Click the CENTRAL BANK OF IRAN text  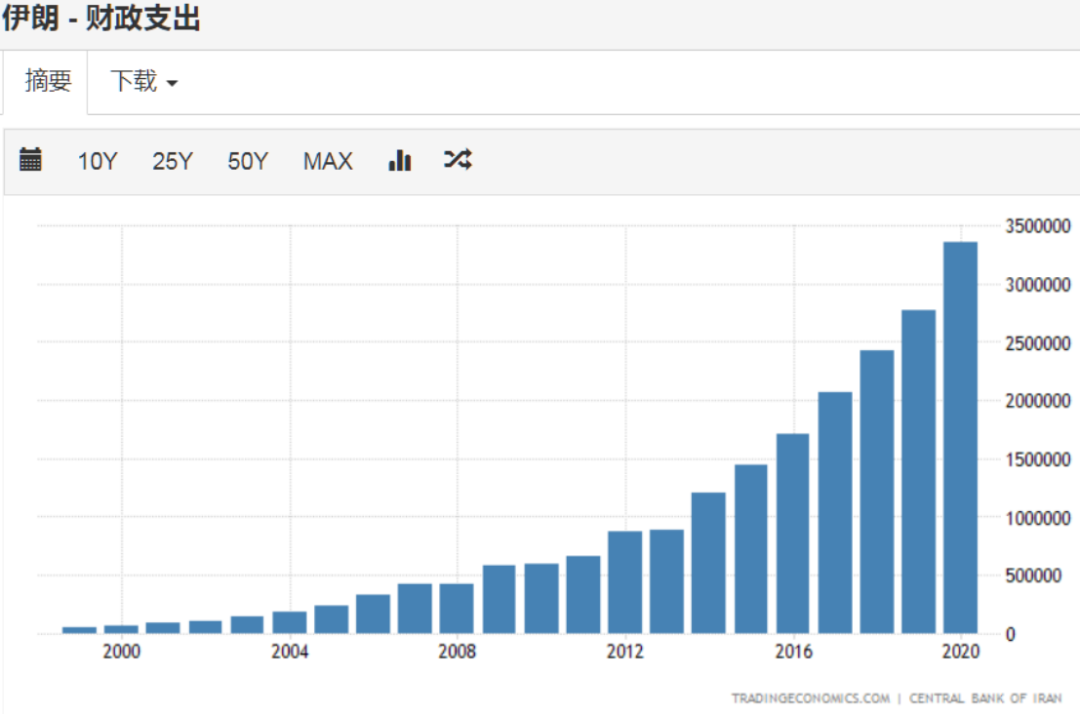[x=986, y=698]
